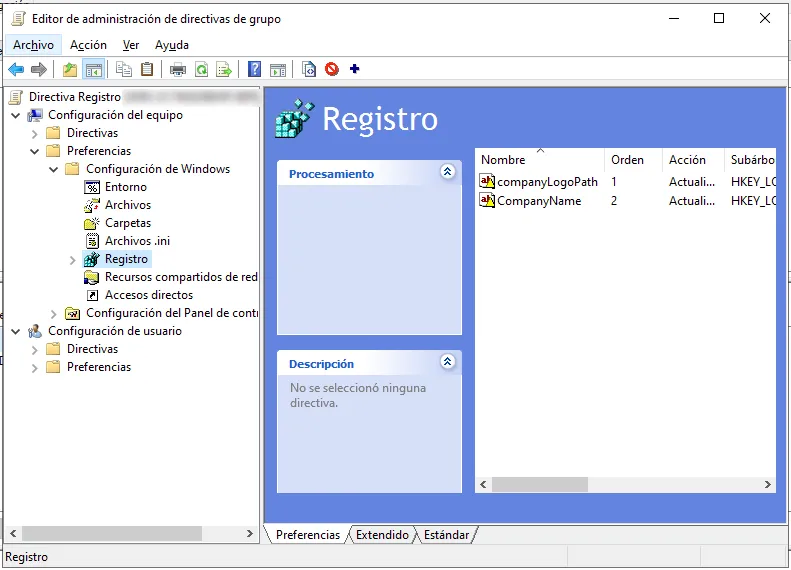Collapse Preferencias under Configuración del equipo
791x570 pixels.
[34, 151]
